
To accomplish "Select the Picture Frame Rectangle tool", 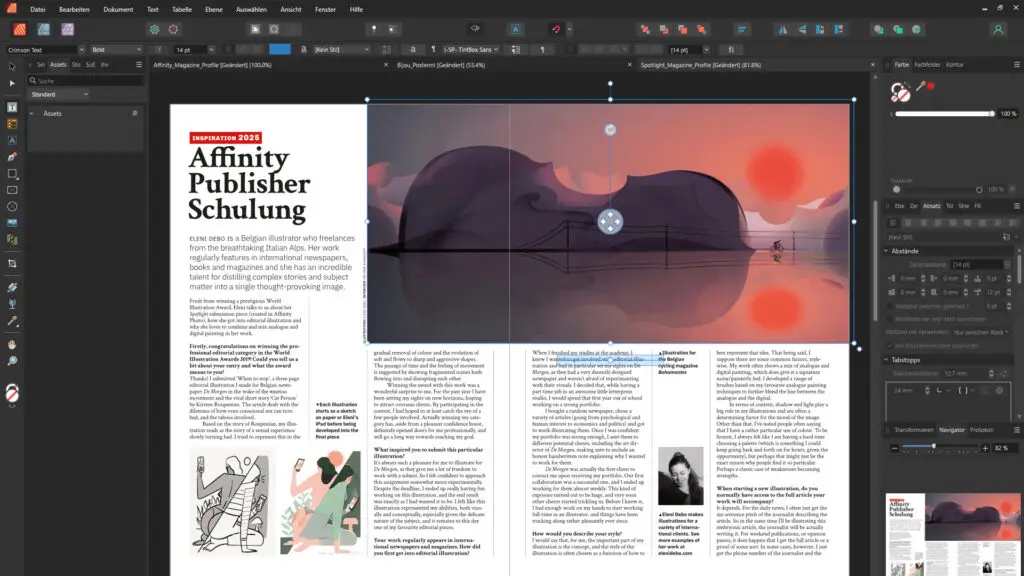I will pyautogui.click(x=12, y=190).
